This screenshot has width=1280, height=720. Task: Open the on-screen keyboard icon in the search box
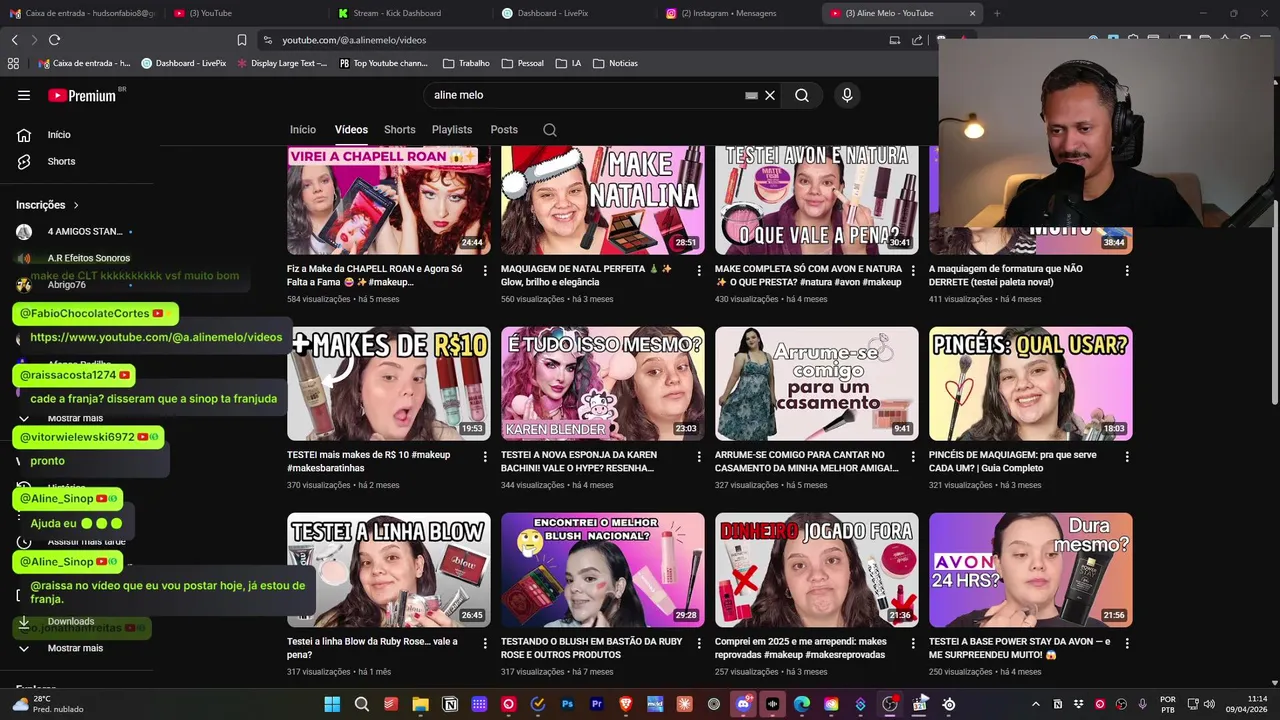pos(751,95)
